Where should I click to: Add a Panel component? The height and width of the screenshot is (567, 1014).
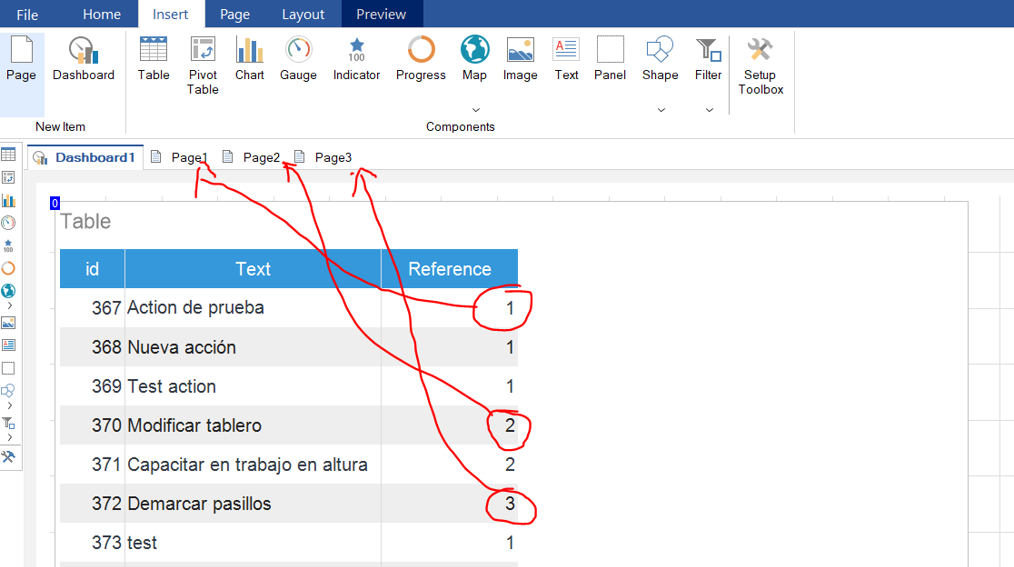610,59
